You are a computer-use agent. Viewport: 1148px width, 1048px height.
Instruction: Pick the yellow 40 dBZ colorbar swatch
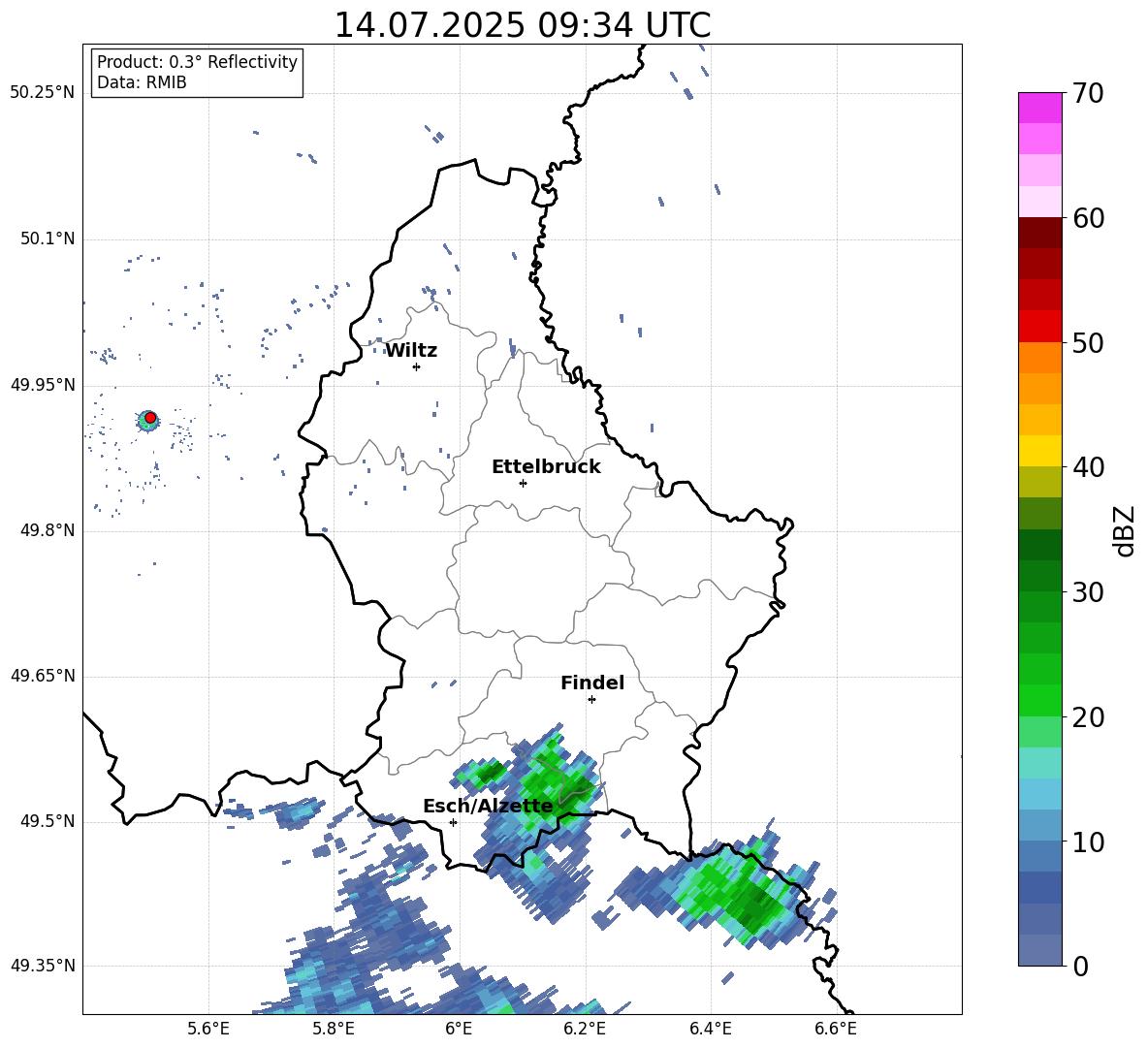pos(1039,451)
